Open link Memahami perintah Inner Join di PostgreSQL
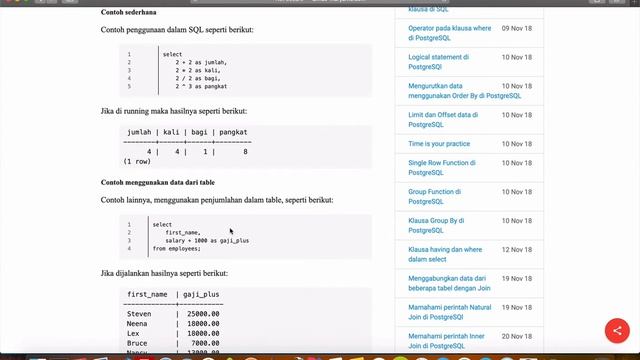Viewport: 640px width, 360px height. coord(446,341)
